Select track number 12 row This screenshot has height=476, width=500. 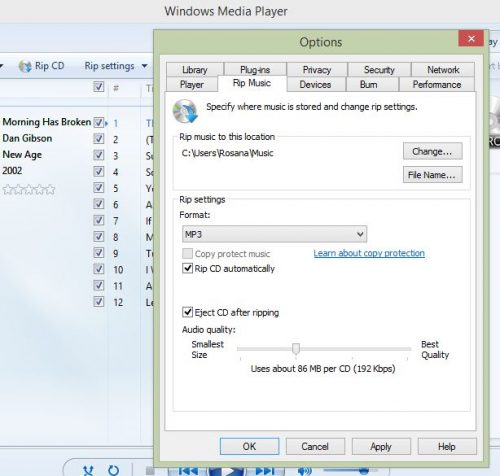118,302
